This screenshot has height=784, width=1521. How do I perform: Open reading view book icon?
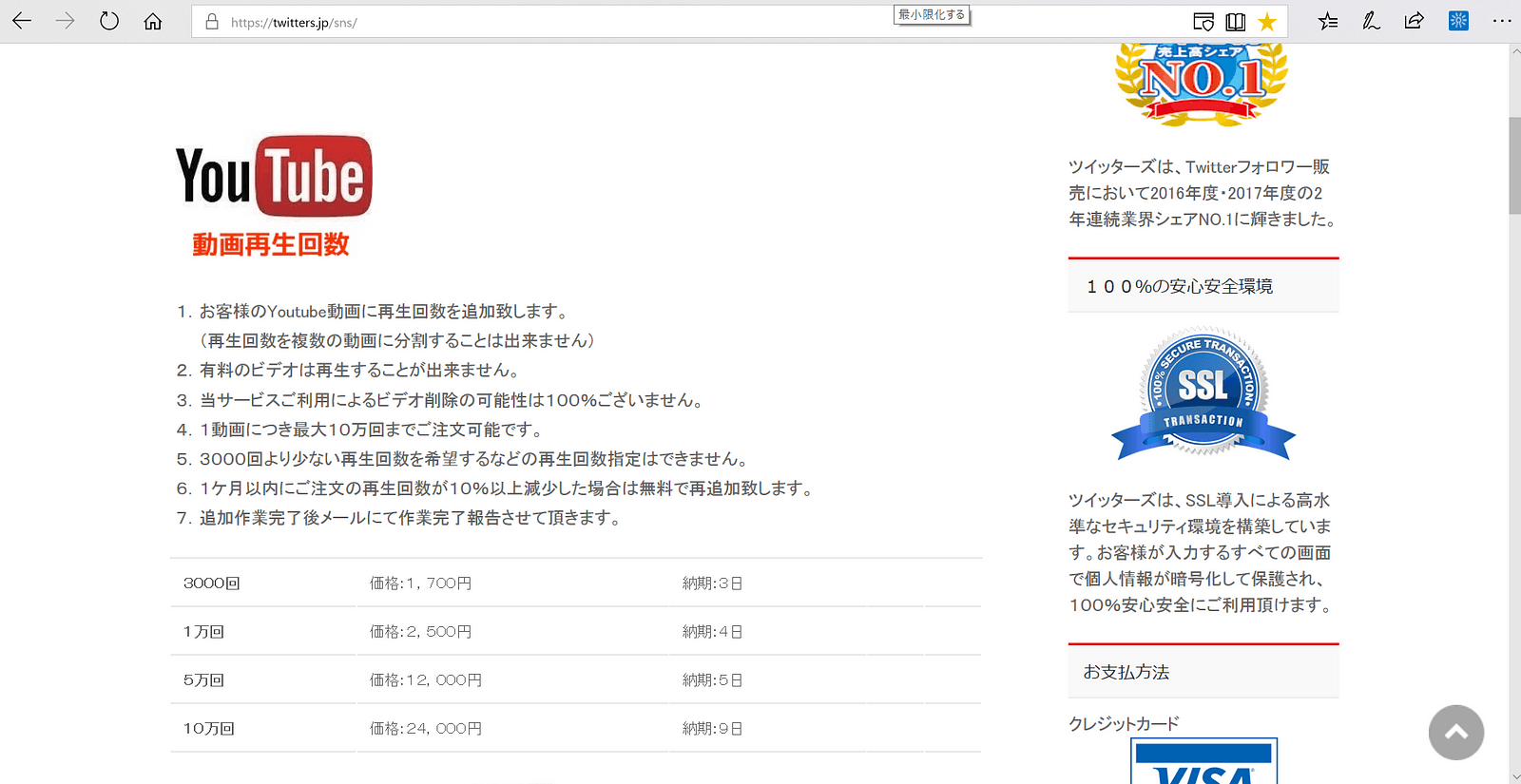tap(1235, 22)
